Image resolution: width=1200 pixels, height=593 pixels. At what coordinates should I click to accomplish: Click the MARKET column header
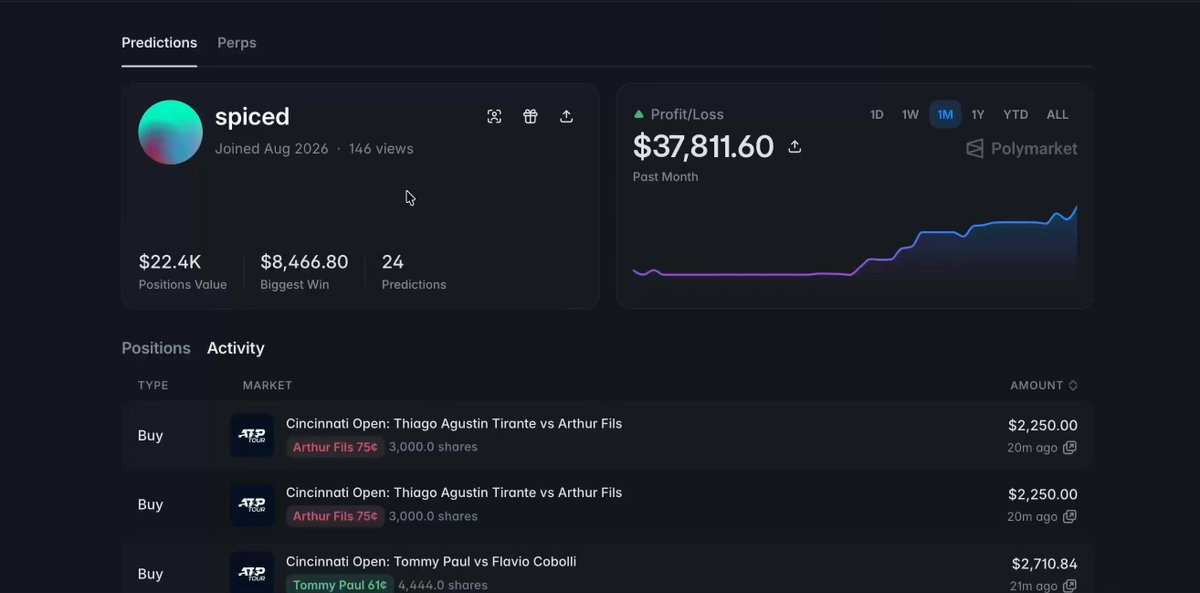click(x=267, y=385)
